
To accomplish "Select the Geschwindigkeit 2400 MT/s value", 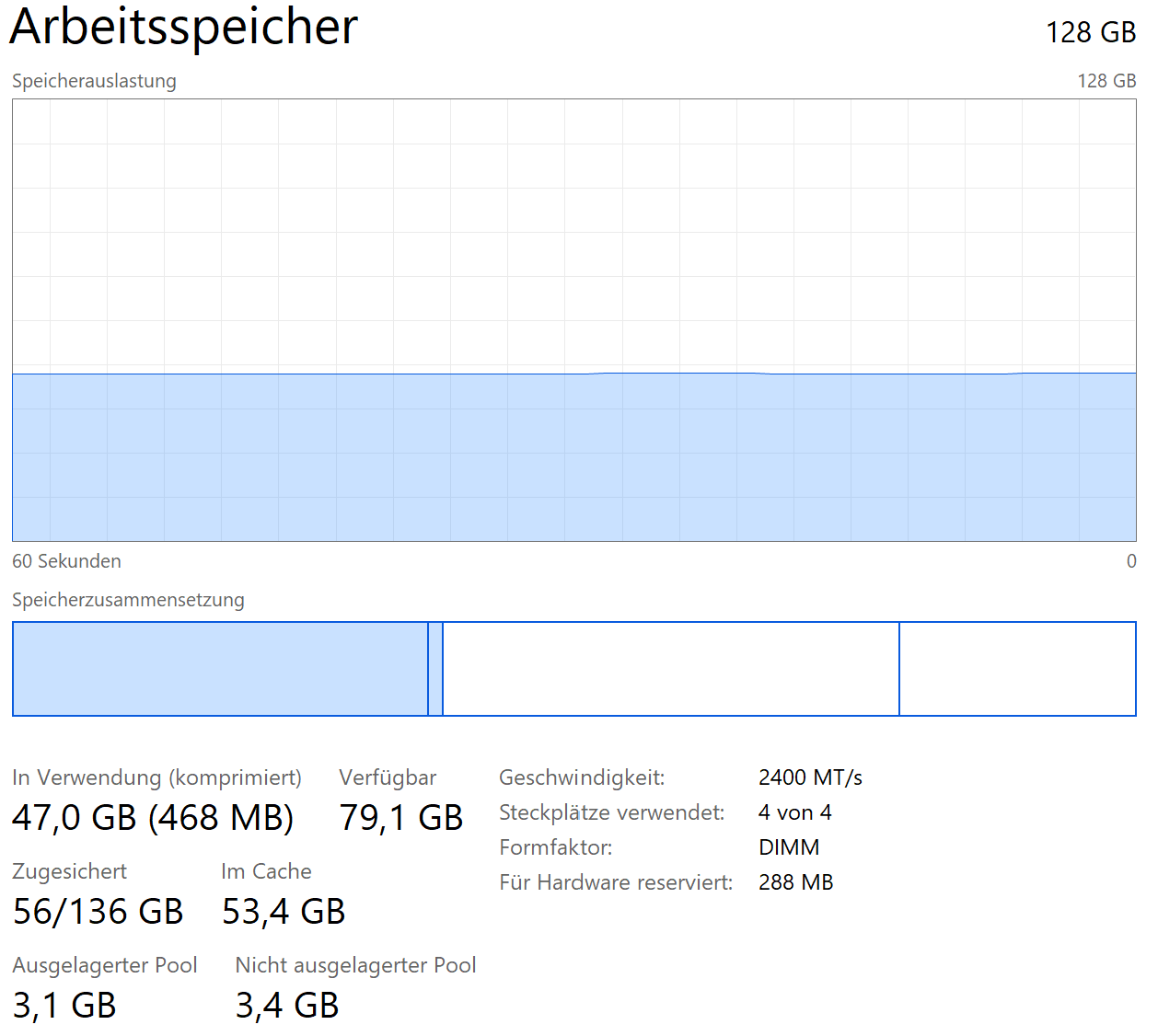I will click(x=810, y=777).
